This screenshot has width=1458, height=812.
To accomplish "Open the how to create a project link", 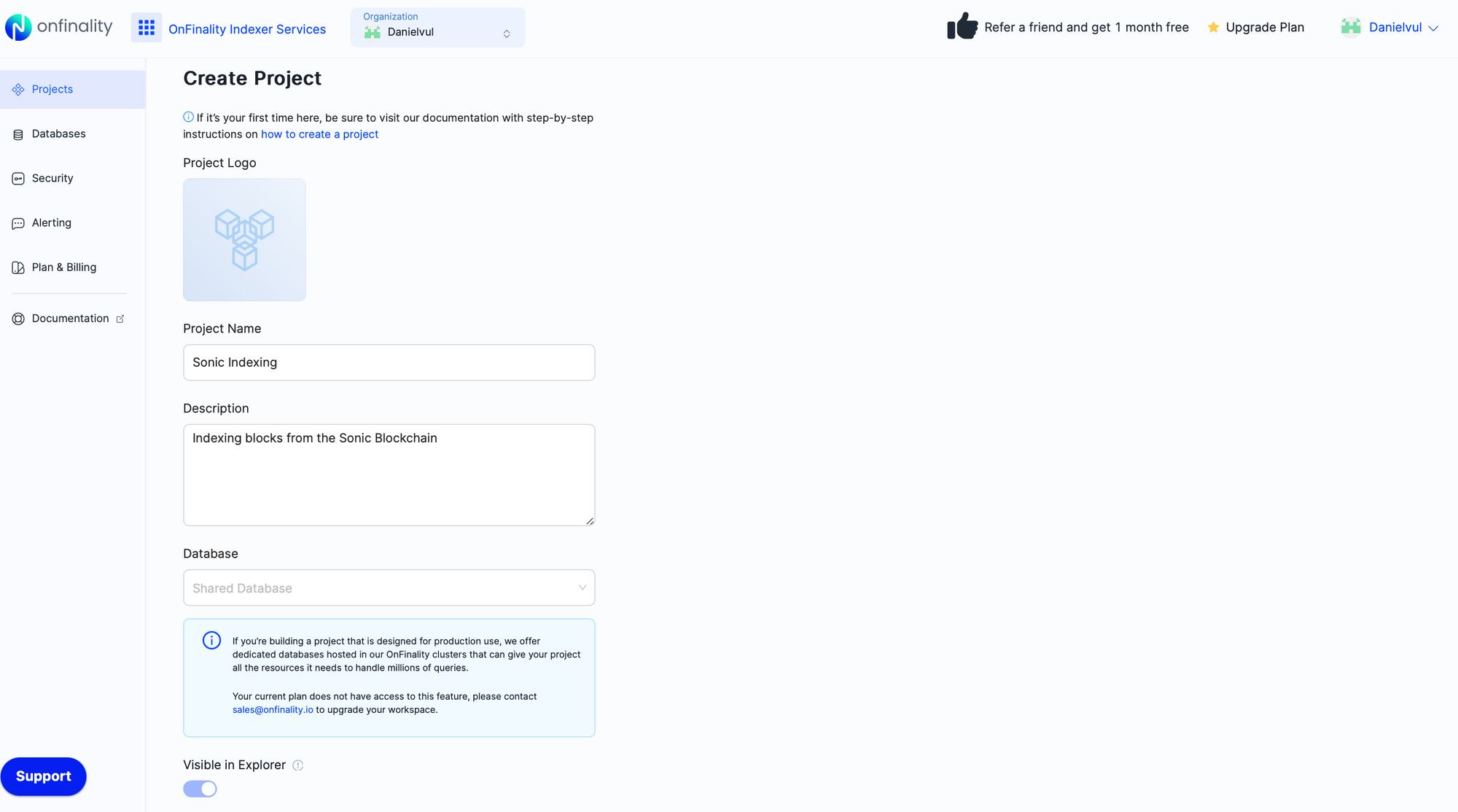I will (x=319, y=134).
